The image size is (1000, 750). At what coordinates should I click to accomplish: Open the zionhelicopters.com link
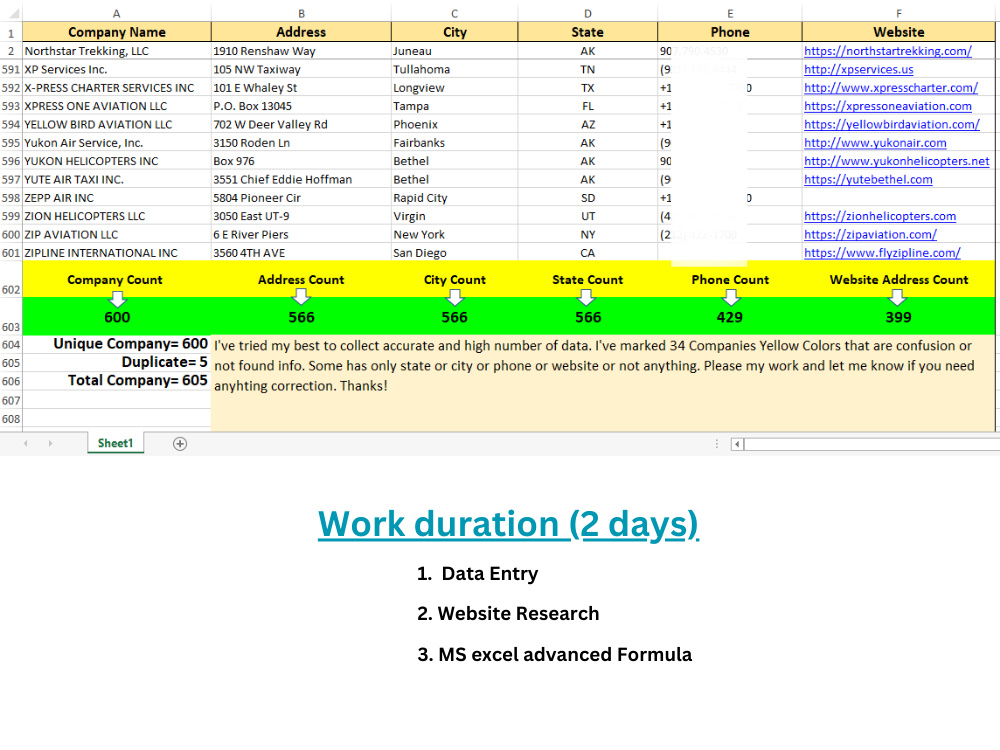(x=880, y=216)
